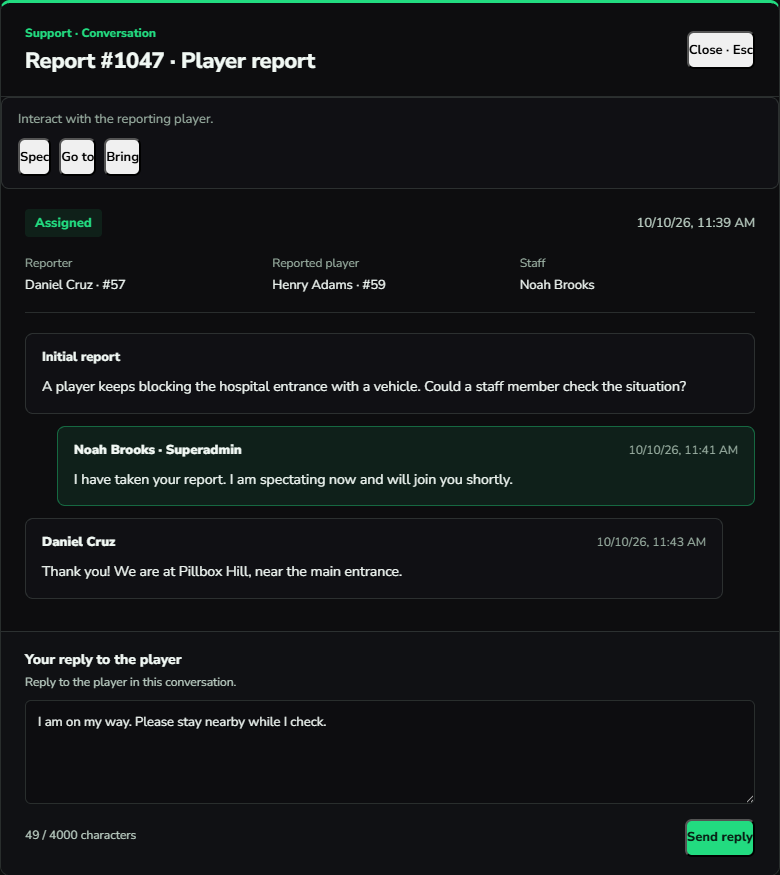Image resolution: width=780 pixels, height=875 pixels.
Task: Click the resize handle of reply box
Action: 750,799
